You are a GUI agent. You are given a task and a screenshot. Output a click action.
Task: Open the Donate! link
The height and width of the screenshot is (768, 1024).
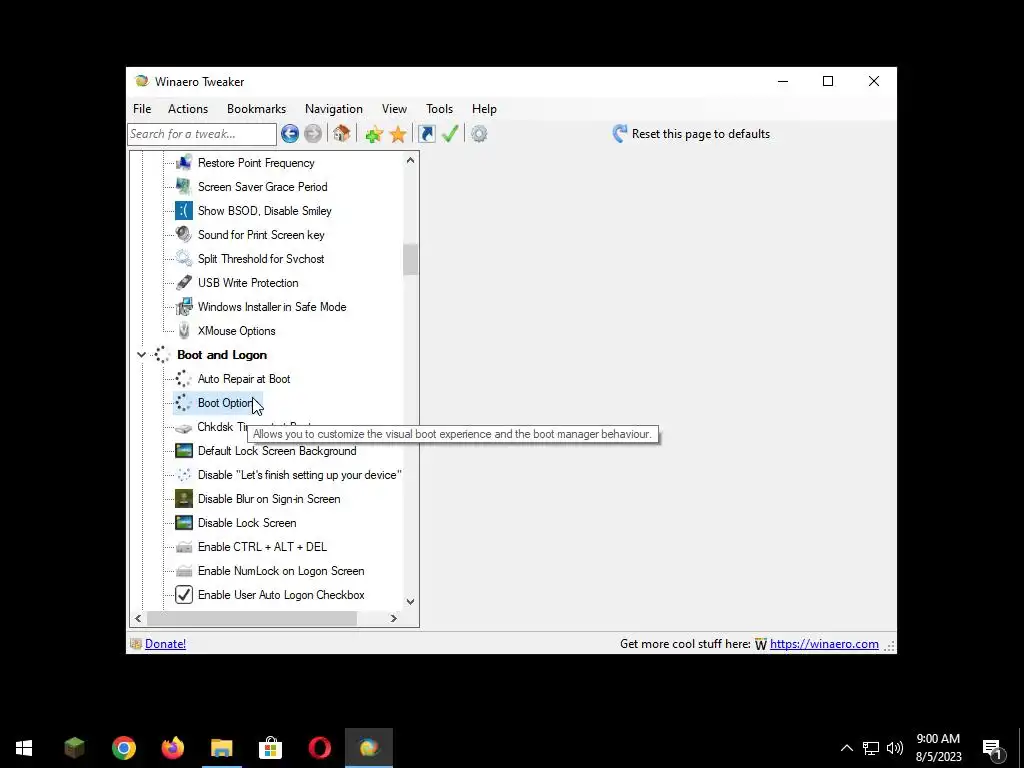click(165, 644)
